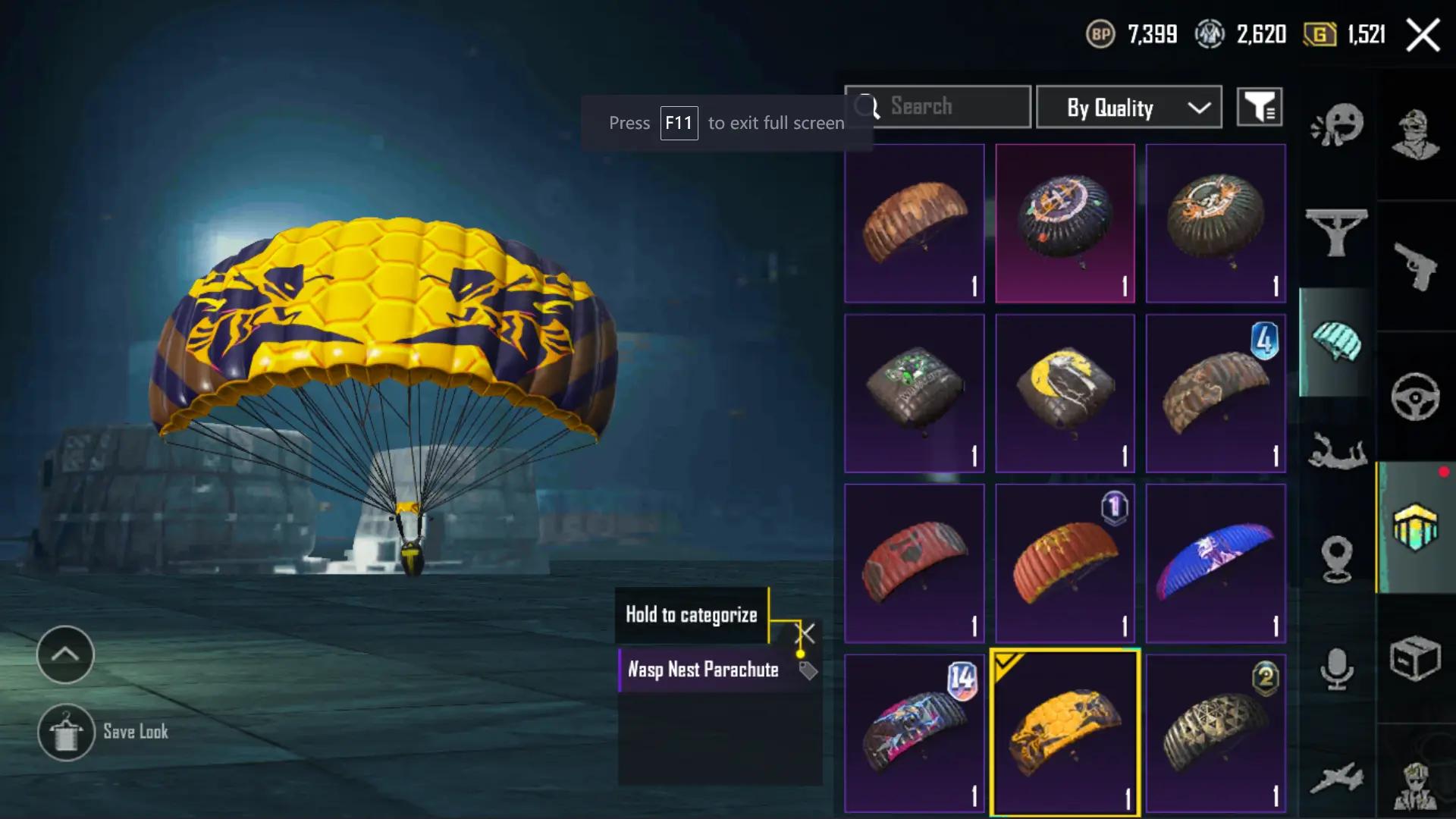Select the yellow moon backpack thumbnail
Image resolution: width=1456 pixels, height=819 pixels.
click(x=1065, y=394)
